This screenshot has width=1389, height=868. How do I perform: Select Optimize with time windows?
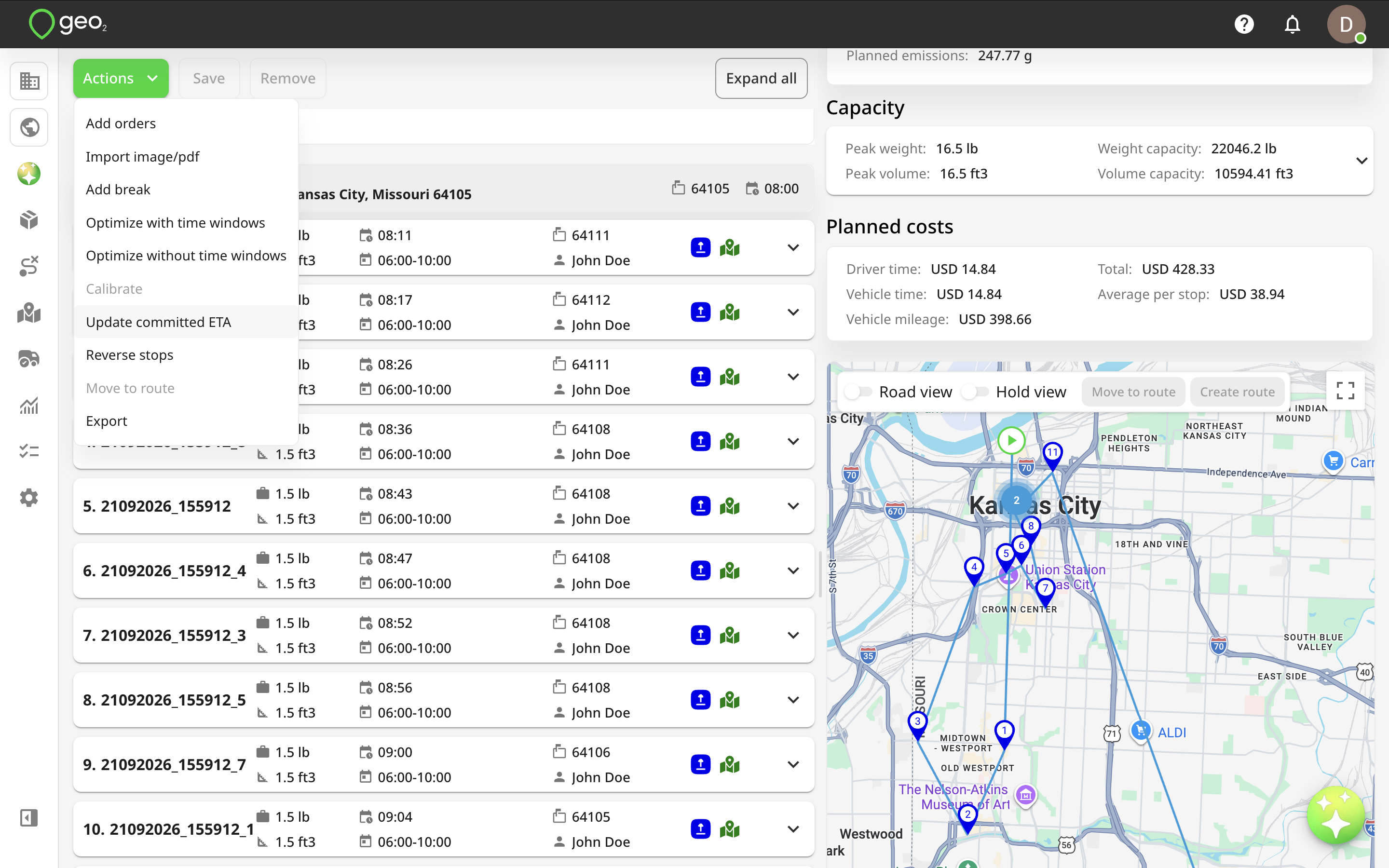(x=185, y=223)
